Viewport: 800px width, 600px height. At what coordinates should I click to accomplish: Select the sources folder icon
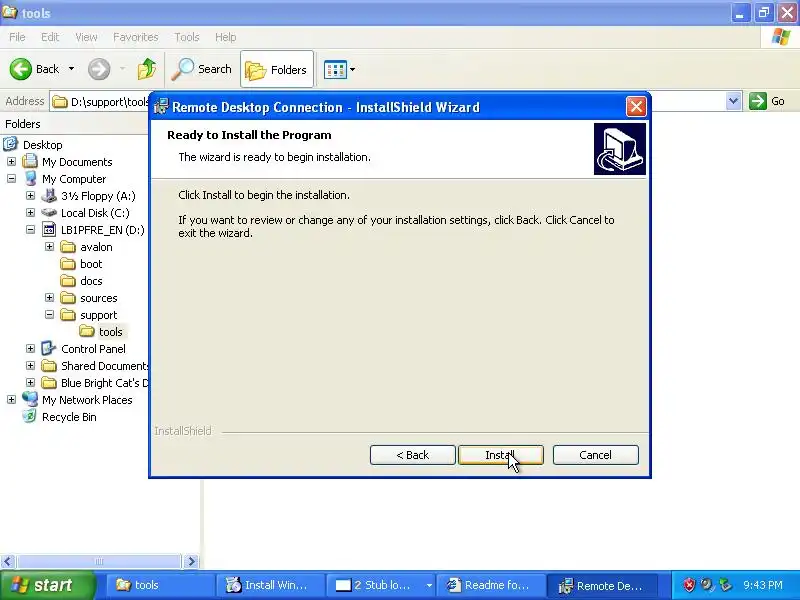(68, 298)
